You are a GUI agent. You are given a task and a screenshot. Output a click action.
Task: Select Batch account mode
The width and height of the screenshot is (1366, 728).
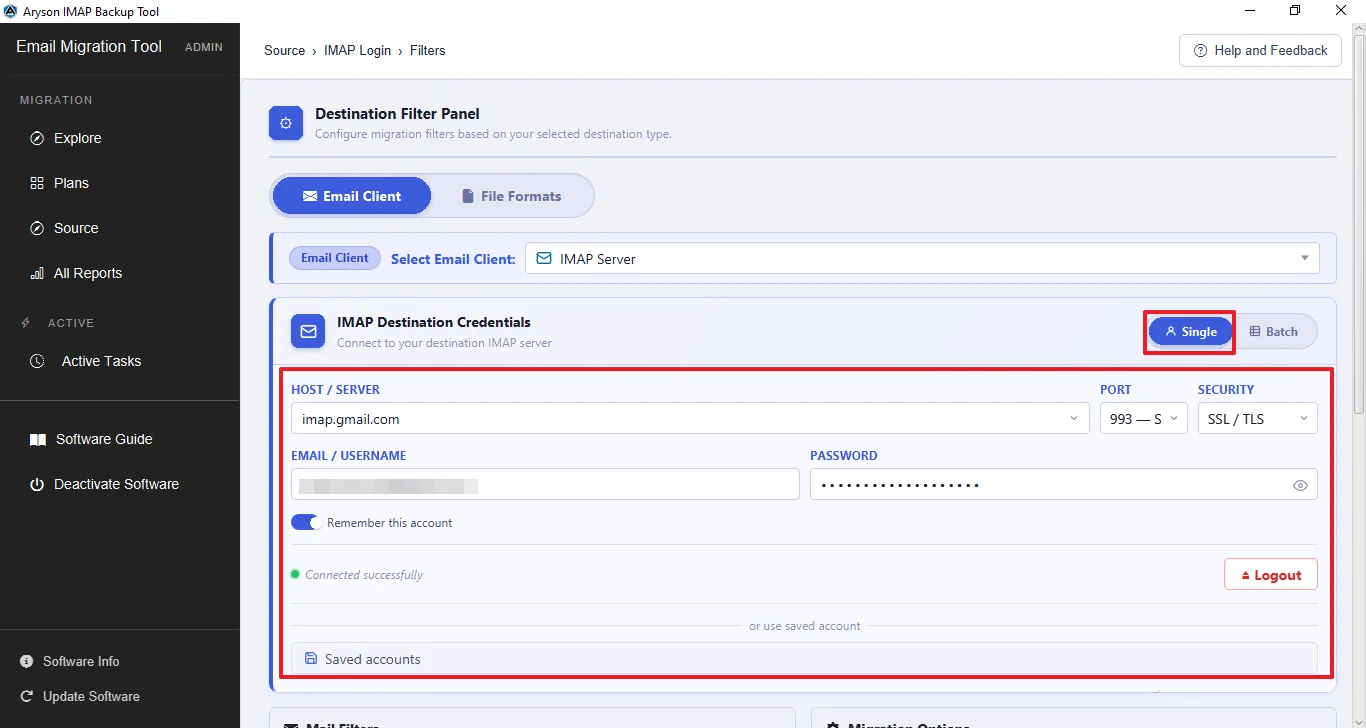click(1273, 331)
